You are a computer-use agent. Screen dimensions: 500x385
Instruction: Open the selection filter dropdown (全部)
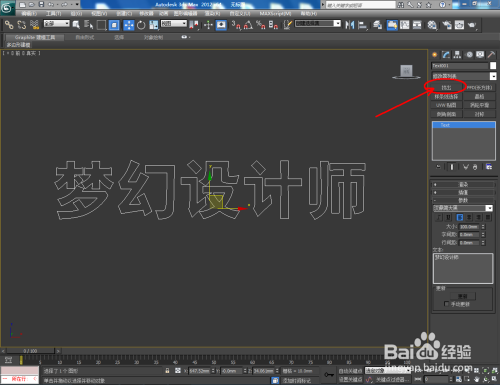57,24
